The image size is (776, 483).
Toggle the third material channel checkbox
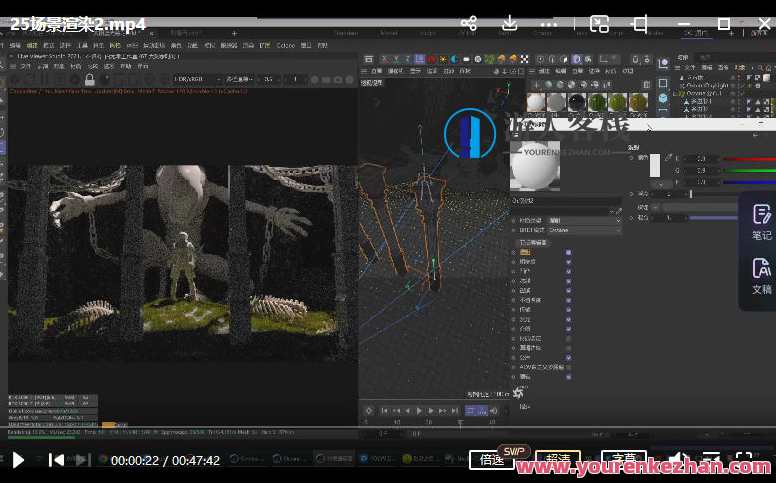(x=568, y=271)
